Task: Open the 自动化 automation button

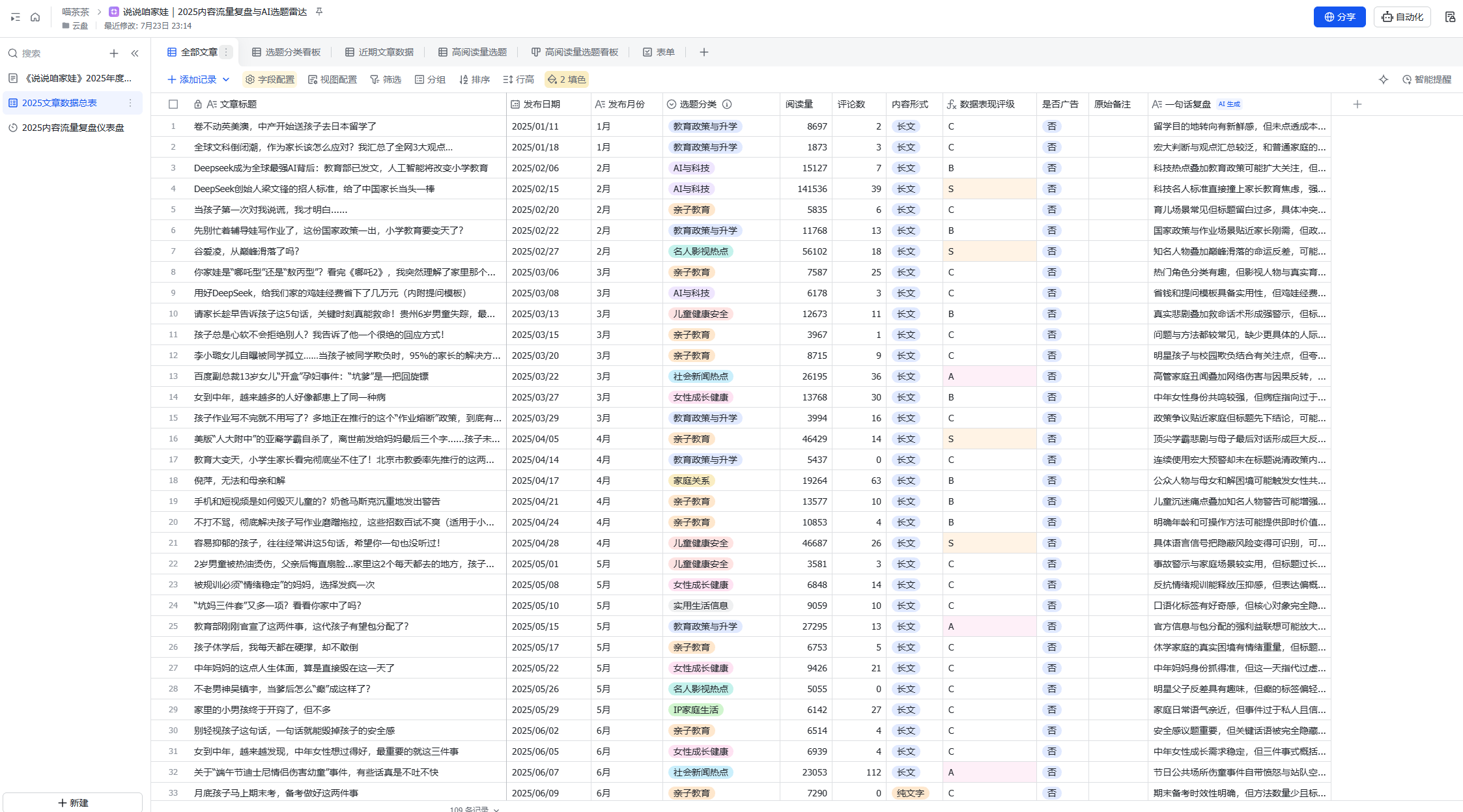Action: [1402, 17]
